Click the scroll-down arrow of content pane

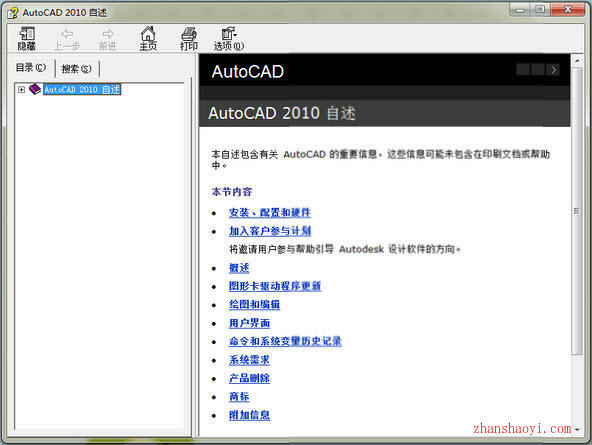coord(577,429)
